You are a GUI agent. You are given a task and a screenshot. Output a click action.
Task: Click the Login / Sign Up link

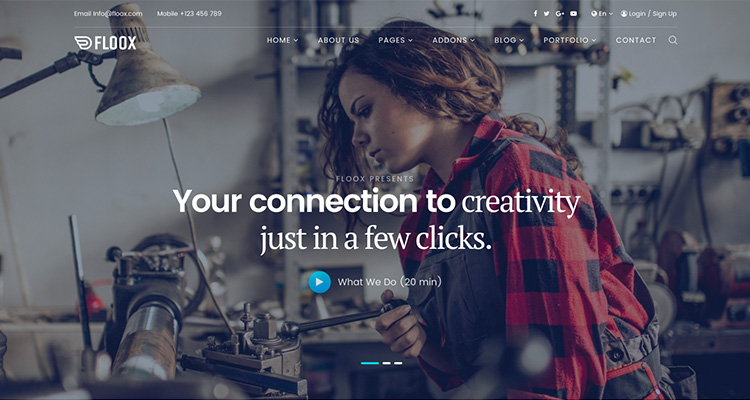(x=652, y=14)
